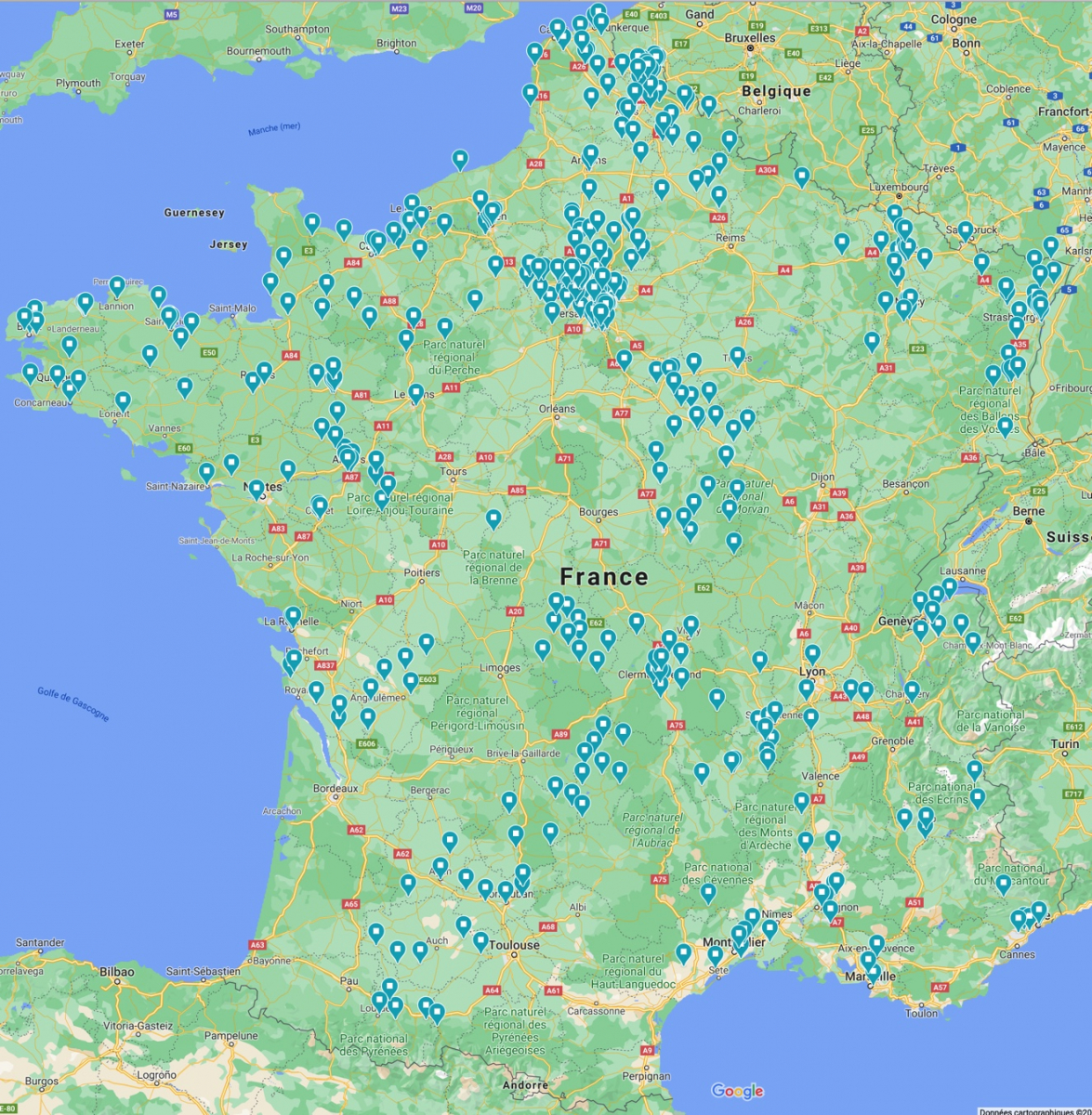The height and width of the screenshot is (1115, 1092).
Task: Click the marker over Perros-Guirec
Action: [117, 284]
